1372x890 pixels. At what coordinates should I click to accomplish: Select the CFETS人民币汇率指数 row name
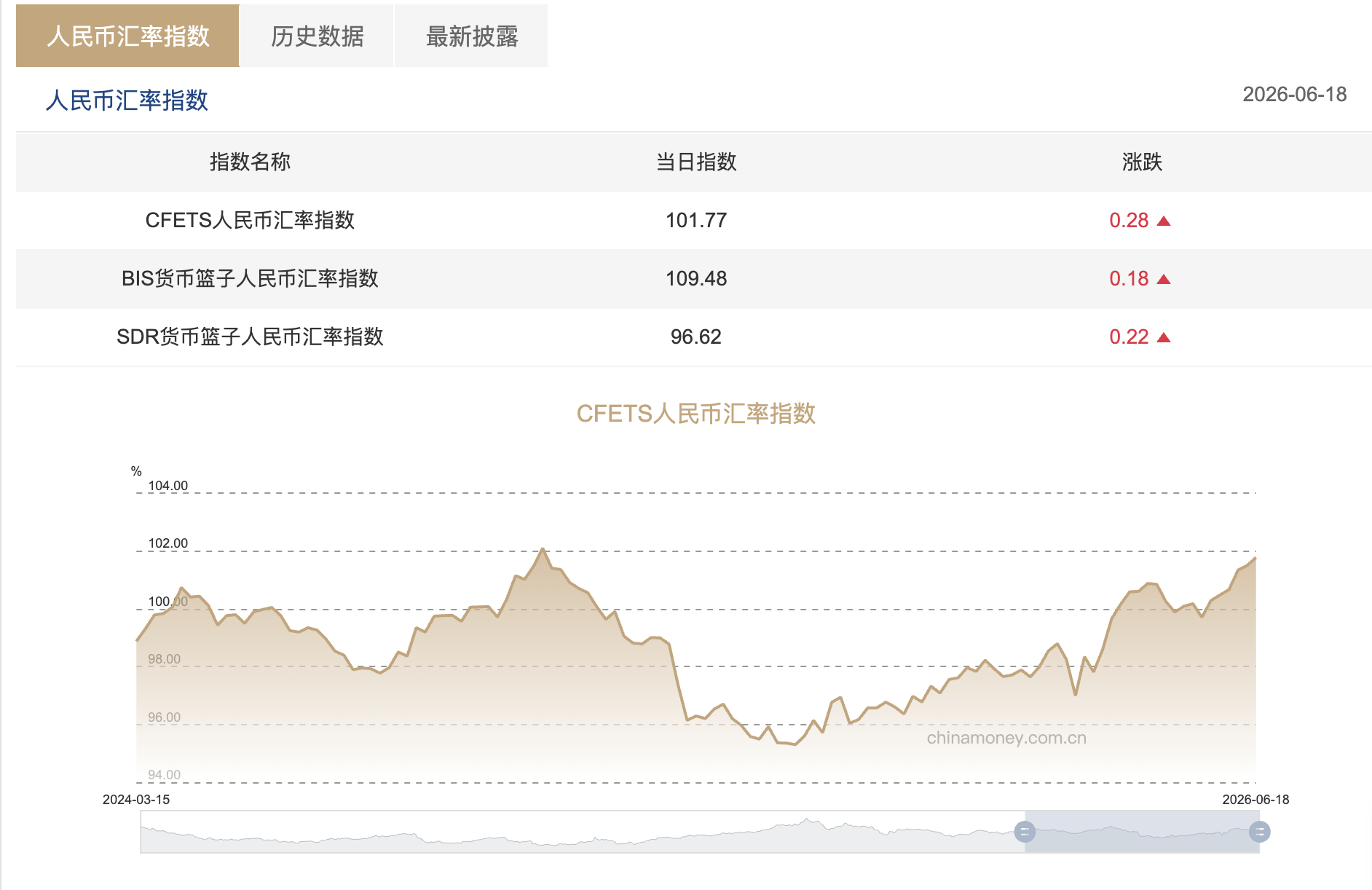coord(250,220)
